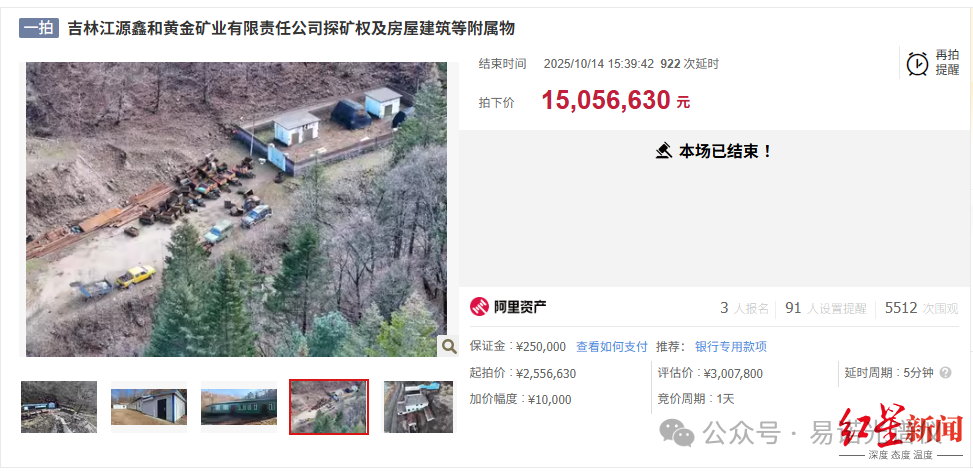Viewport: 973px width, 471px height.
Task: Click the 再拍提醒 reminder text
Action: point(947,62)
